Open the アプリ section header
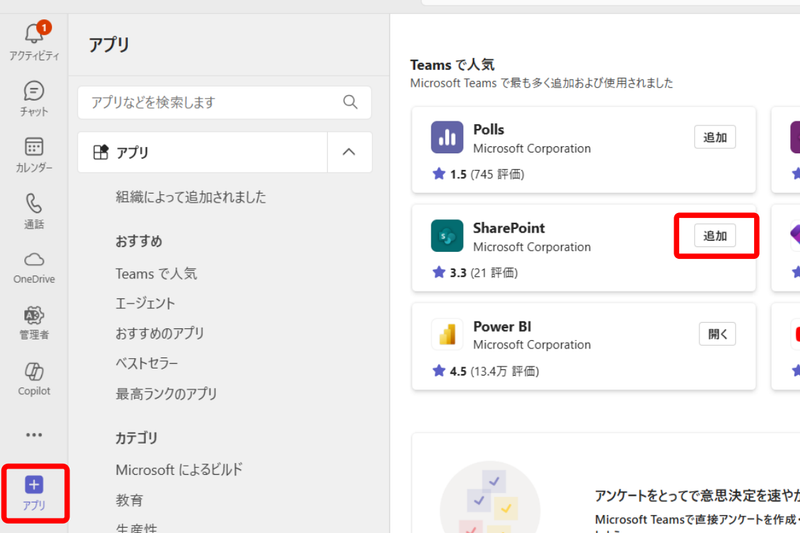Screen dimensions: 800x533 tap(203, 152)
